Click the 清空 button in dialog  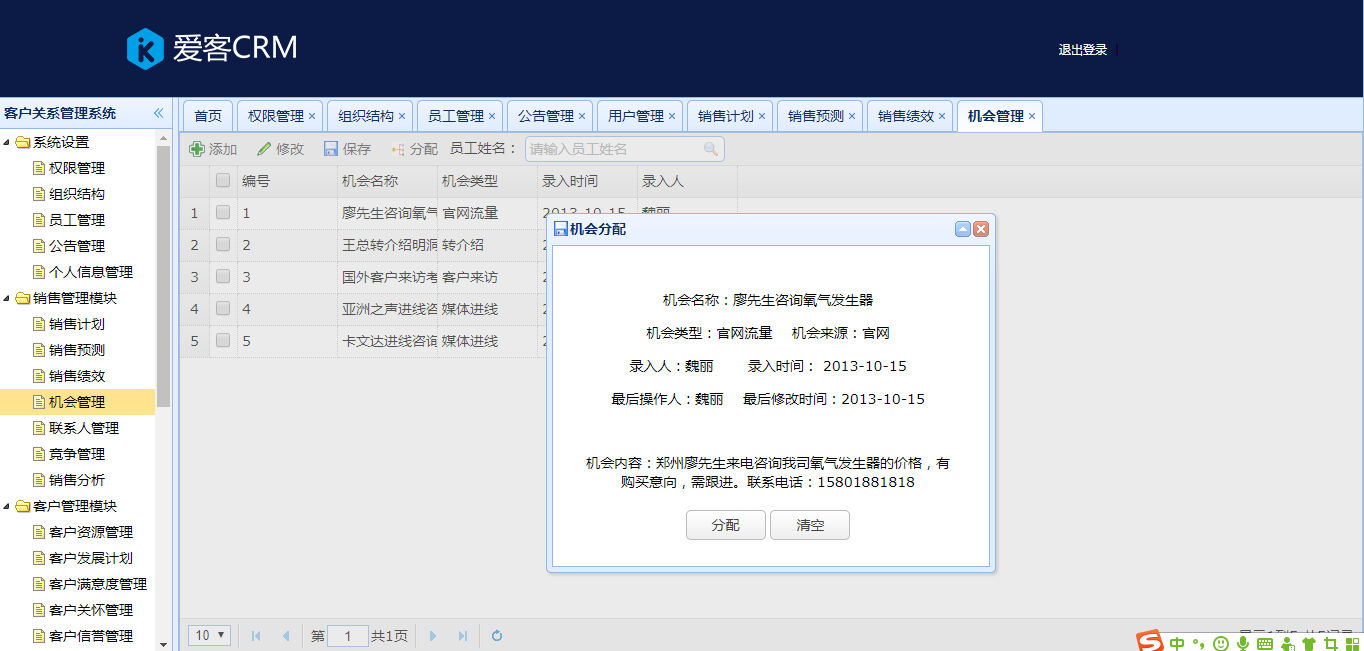click(x=810, y=525)
